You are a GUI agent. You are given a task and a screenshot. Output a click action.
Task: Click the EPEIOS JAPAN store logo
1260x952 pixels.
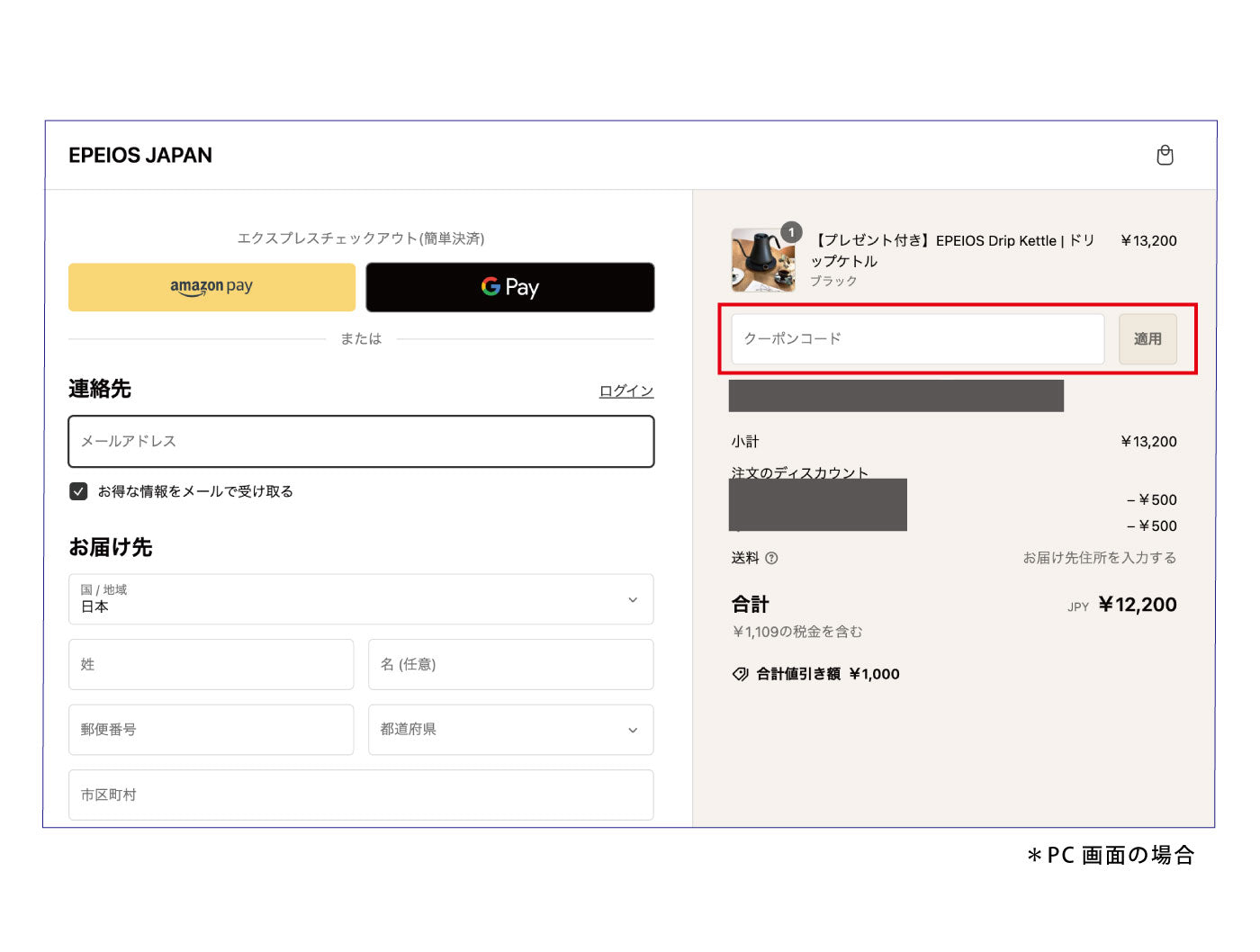[x=140, y=156]
